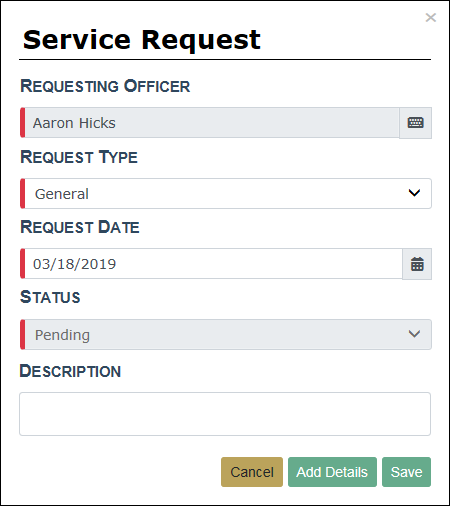This screenshot has height=506, width=450.
Task: Click the Service Request heading
Action: [x=142, y=40]
